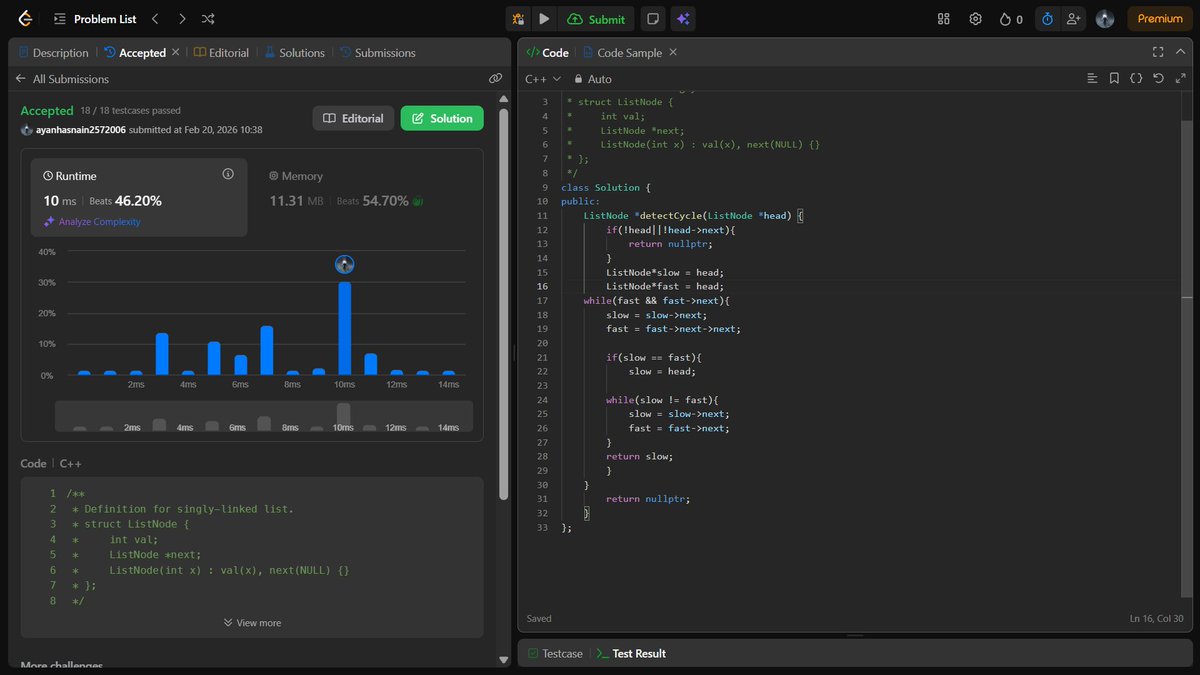The width and height of the screenshot is (1200, 675).
Task: Open the Editorial button beside Solution
Action: click(x=354, y=118)
